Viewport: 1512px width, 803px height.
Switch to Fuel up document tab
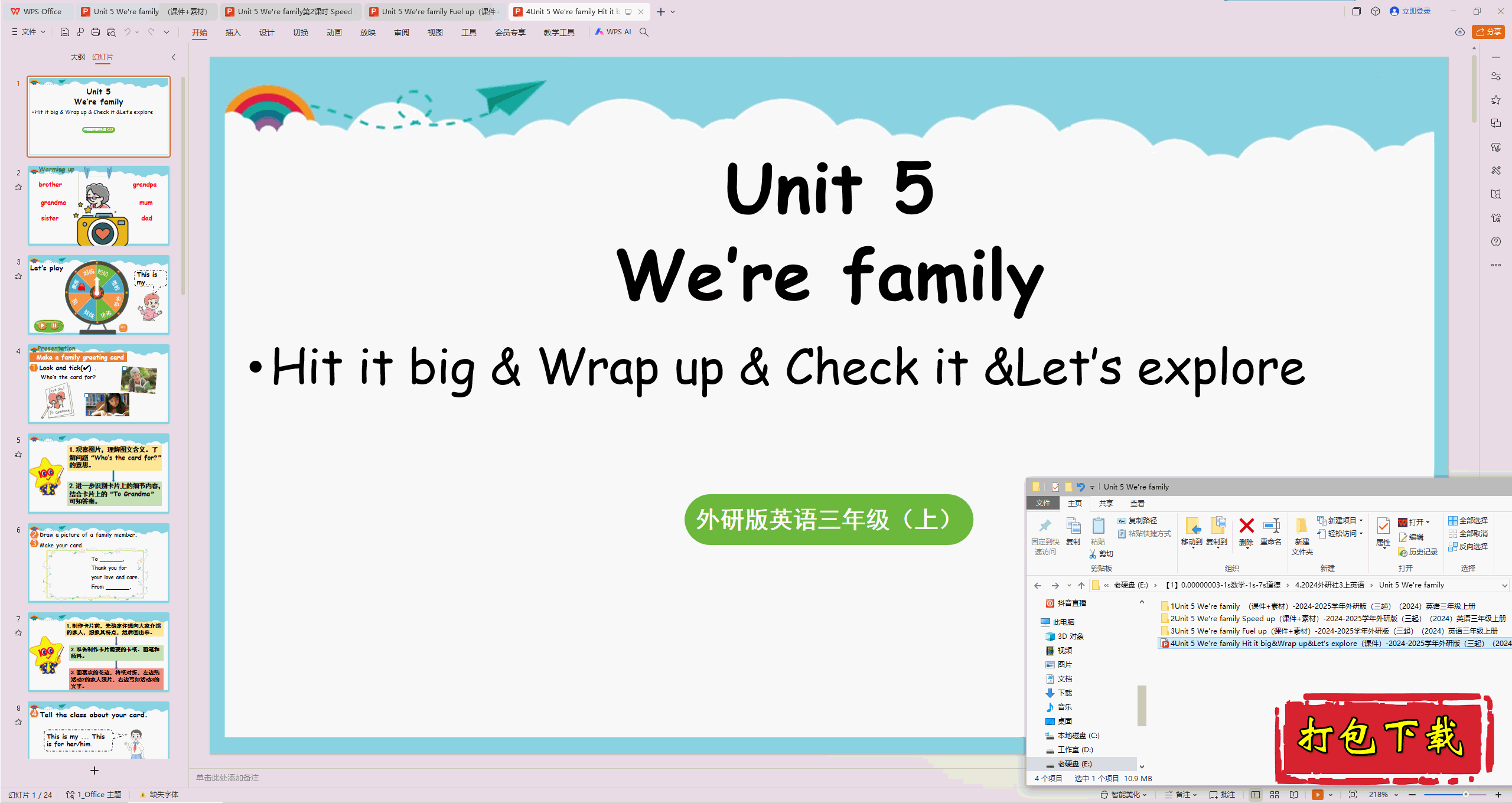coord(435,11)
